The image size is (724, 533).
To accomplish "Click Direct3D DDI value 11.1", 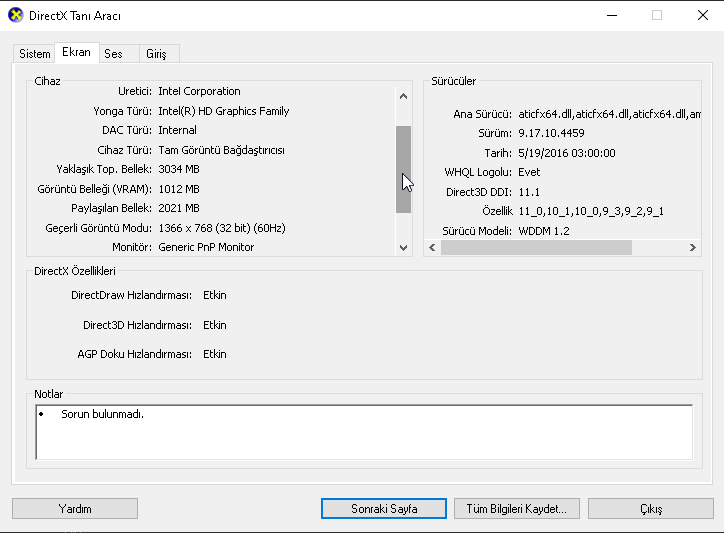I will 529,192.
